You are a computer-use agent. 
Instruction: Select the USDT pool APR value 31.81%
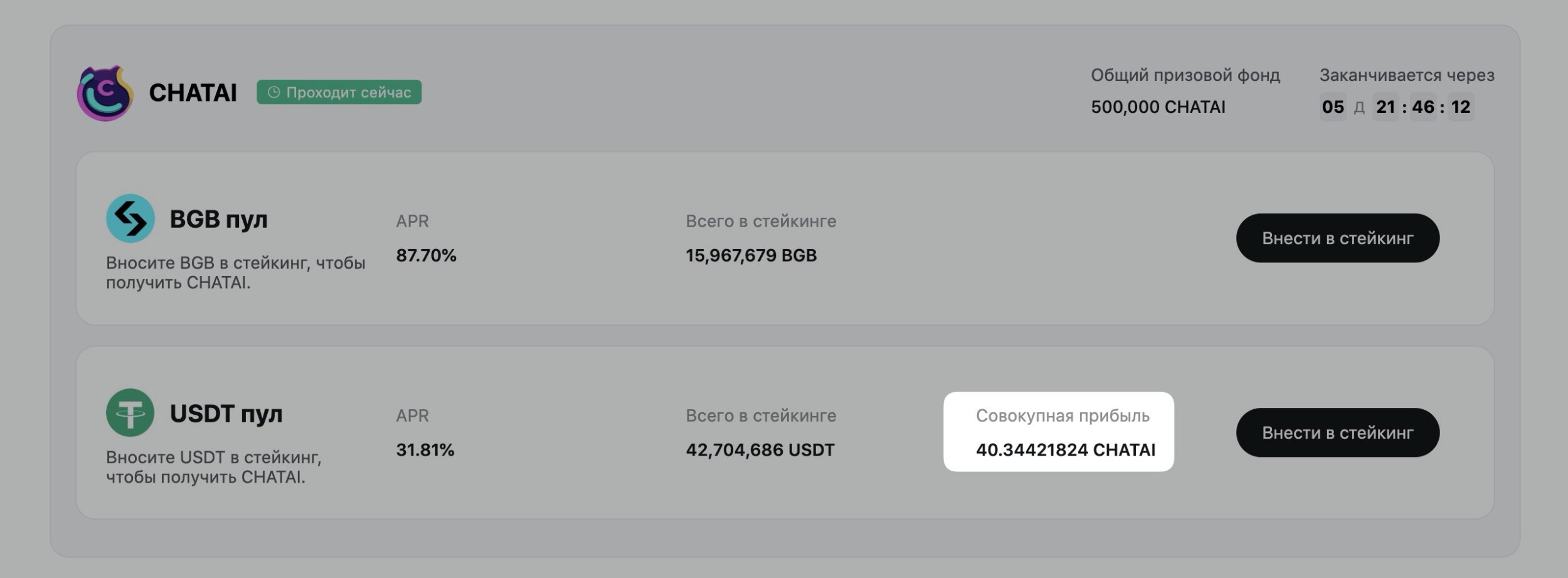[x=425, y=450]
